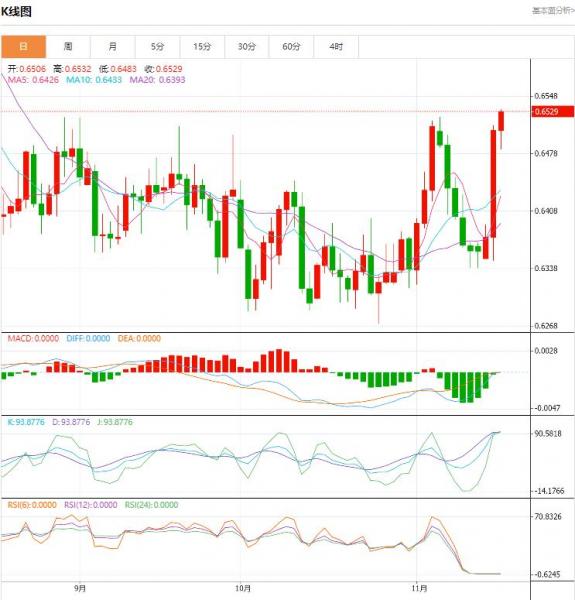Open the 5分 interval tab

(157, 47)
